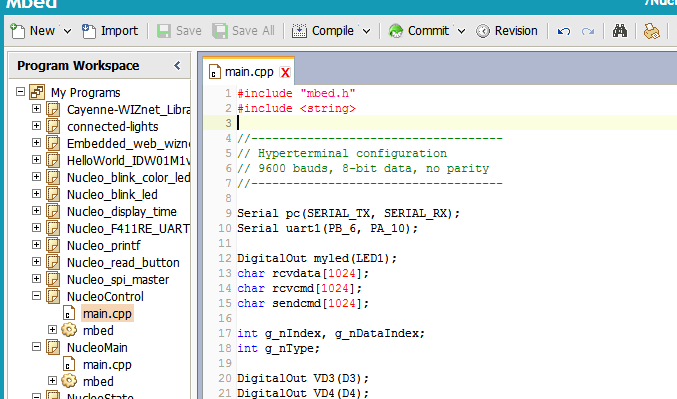This screenshot has height=399, width=677.
Task: Select the main.cpp editor tab
Action: (249, 72)
